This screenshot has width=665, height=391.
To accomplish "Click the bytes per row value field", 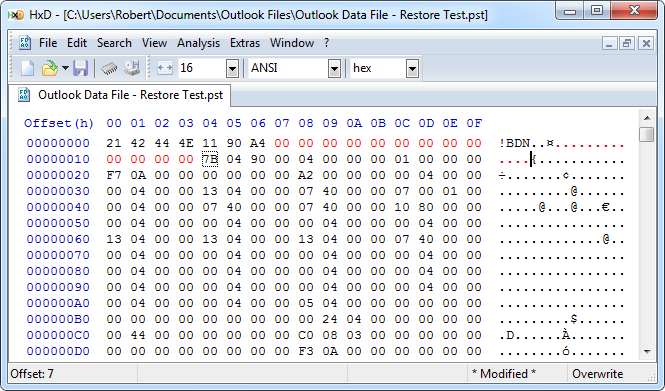I will coord(202,68).
